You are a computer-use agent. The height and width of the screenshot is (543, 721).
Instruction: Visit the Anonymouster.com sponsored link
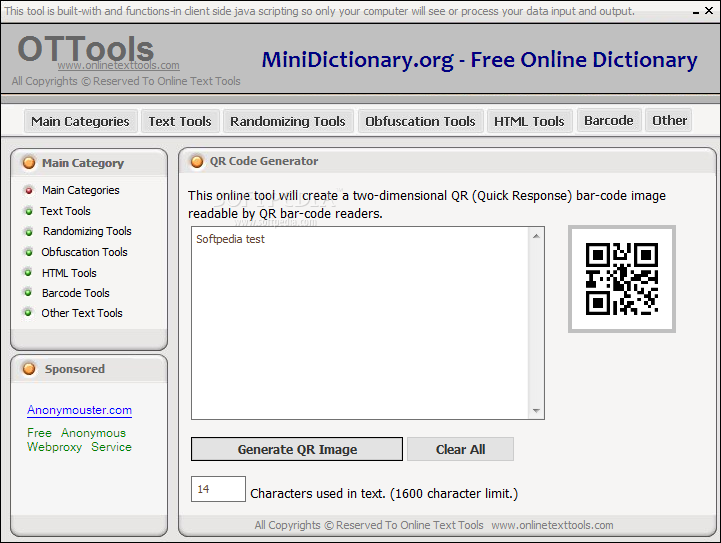click(80, 410)
